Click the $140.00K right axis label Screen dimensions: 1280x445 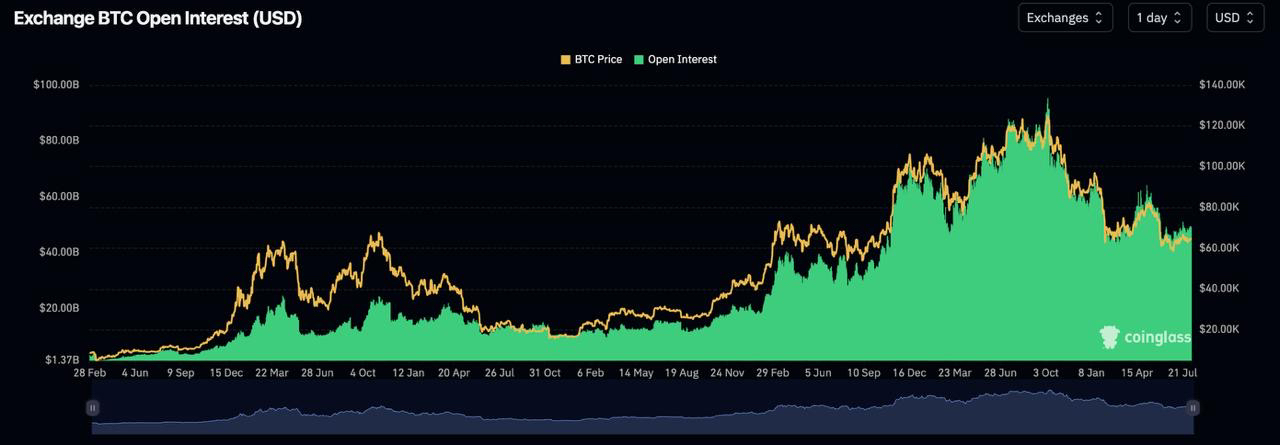point(1222,85)
